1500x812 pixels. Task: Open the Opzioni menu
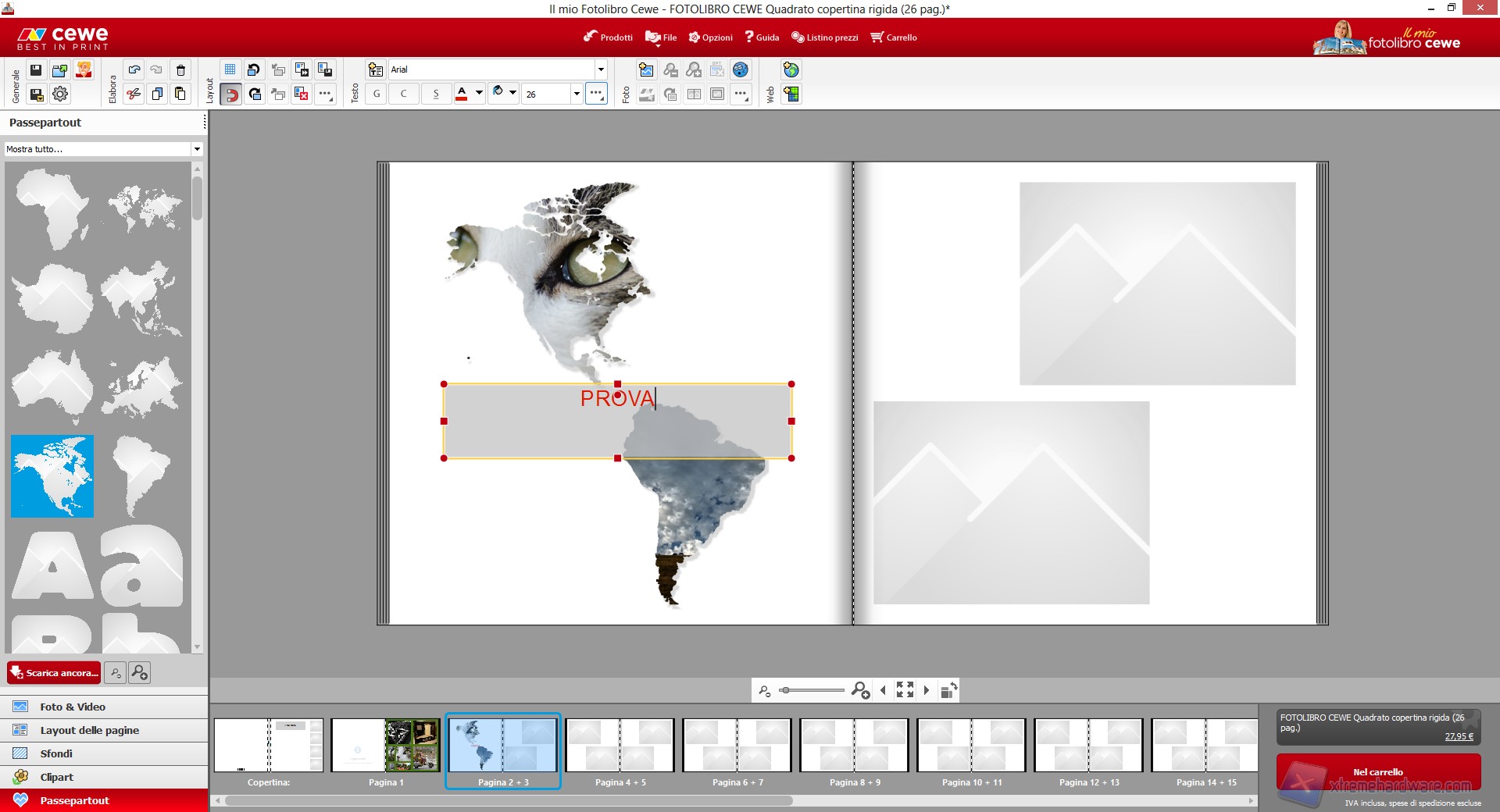(x=710, y=37)
